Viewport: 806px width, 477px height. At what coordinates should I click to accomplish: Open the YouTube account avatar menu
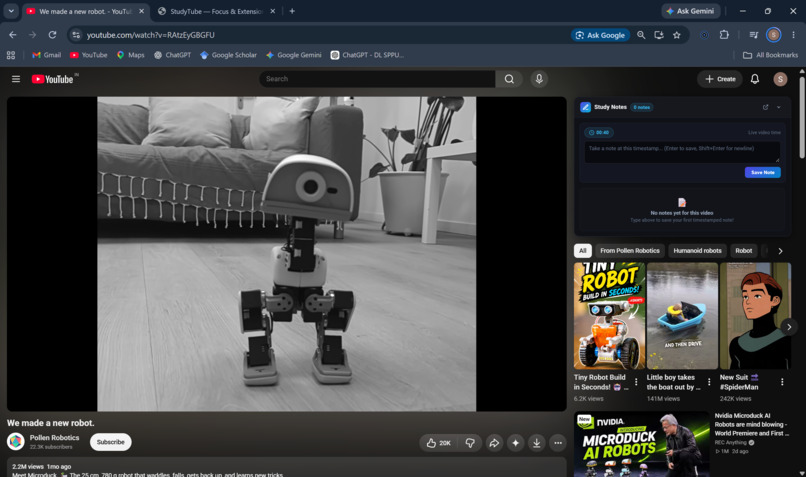[x=780, y=79]
